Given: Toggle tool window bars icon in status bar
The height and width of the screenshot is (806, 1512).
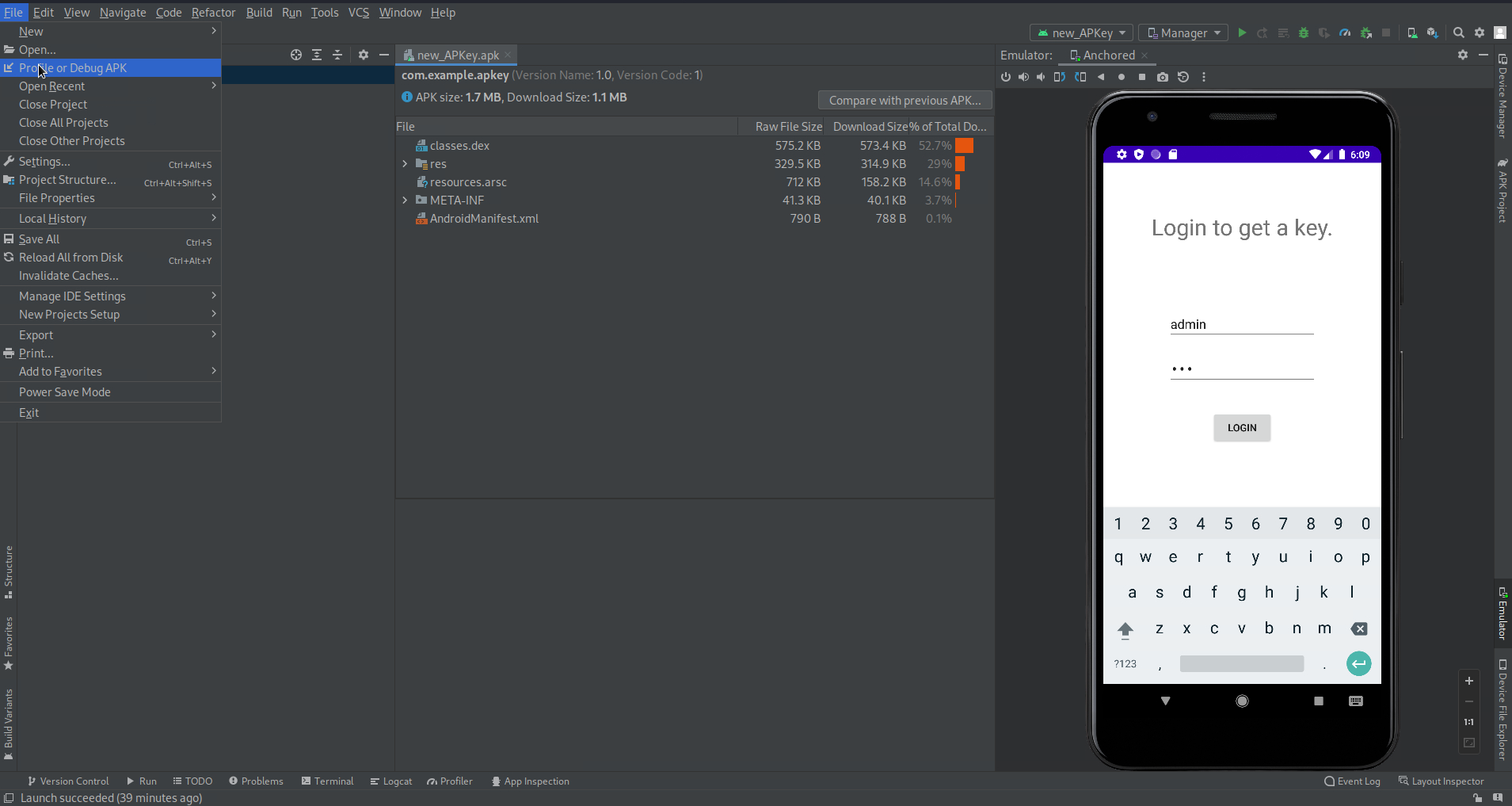Looking at the screenshot, I should pos(9,798).
